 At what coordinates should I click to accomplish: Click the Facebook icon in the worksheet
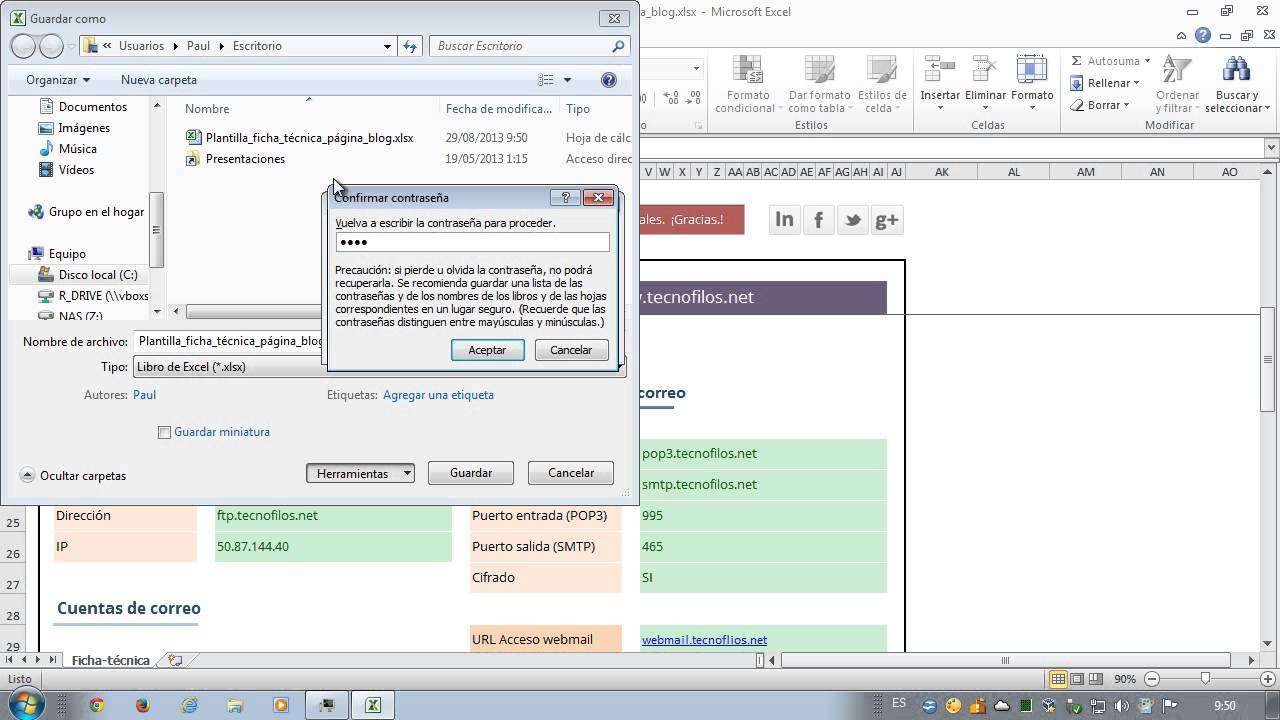[x=818, y=220]
